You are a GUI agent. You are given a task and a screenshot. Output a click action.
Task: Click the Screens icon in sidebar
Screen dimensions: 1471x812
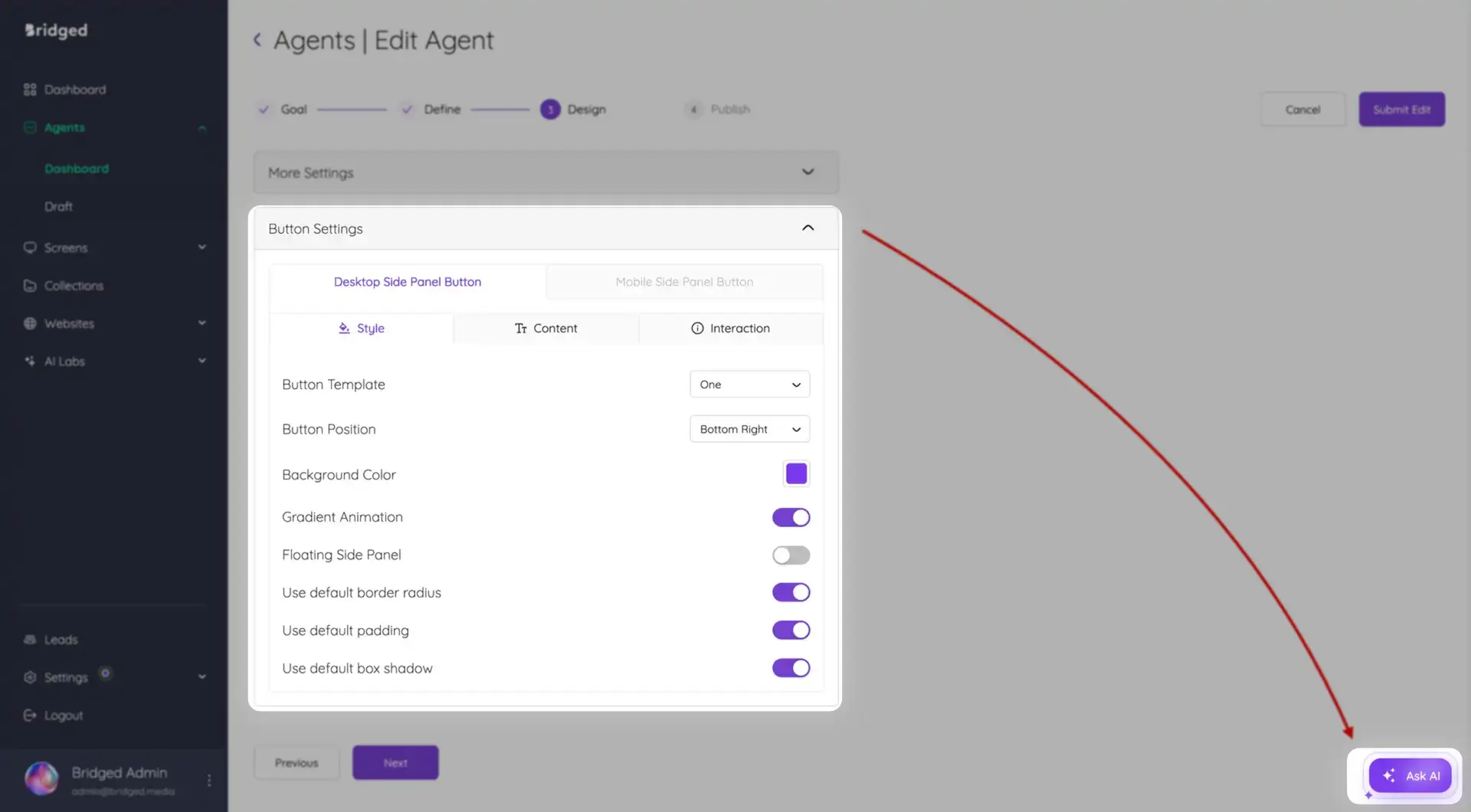click(x=30, y=247)
